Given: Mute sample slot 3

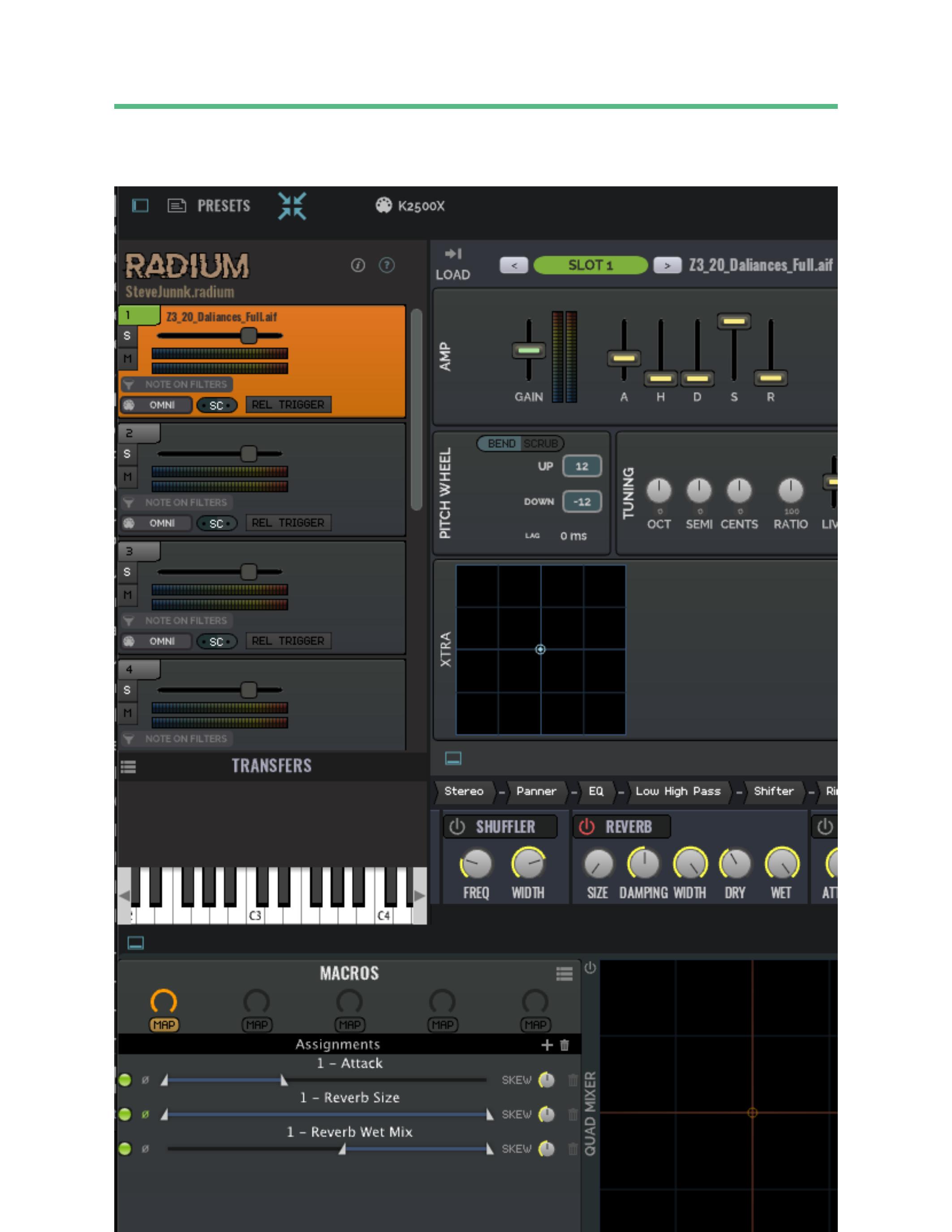Looking at the screenshot, I should pos(128,594).
